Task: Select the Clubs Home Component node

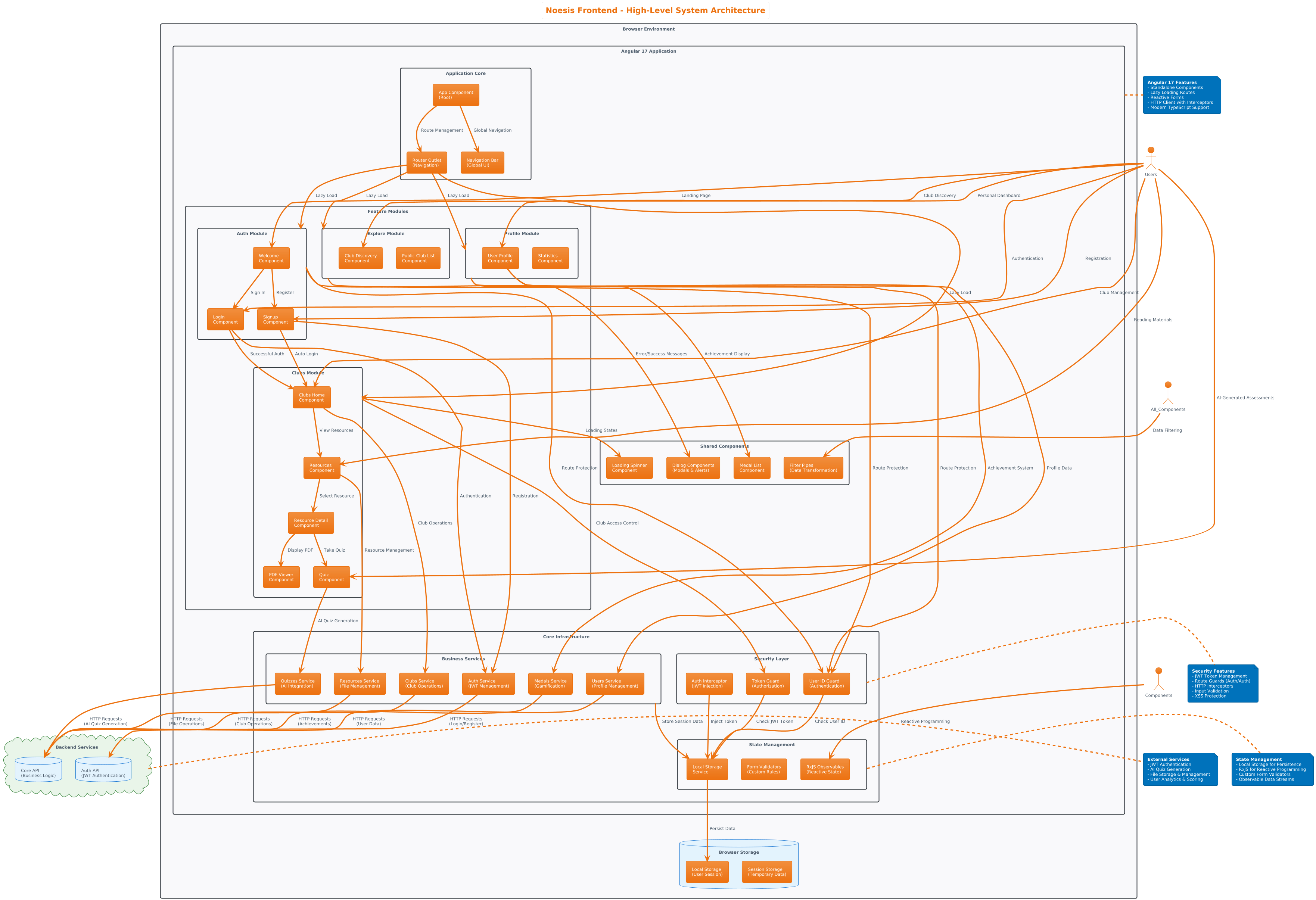Action: (311, 397)
